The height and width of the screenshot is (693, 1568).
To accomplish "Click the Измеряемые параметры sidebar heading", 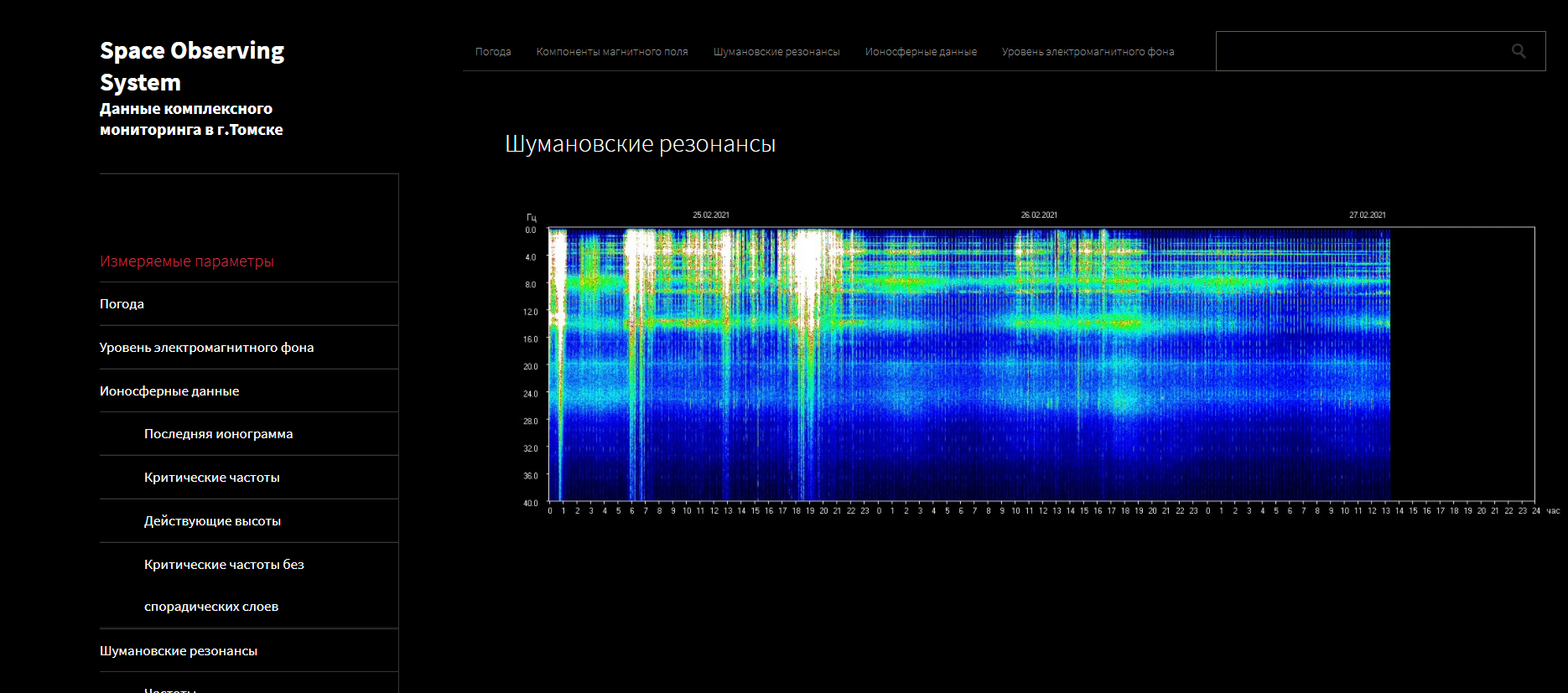I will coord(187,261).
